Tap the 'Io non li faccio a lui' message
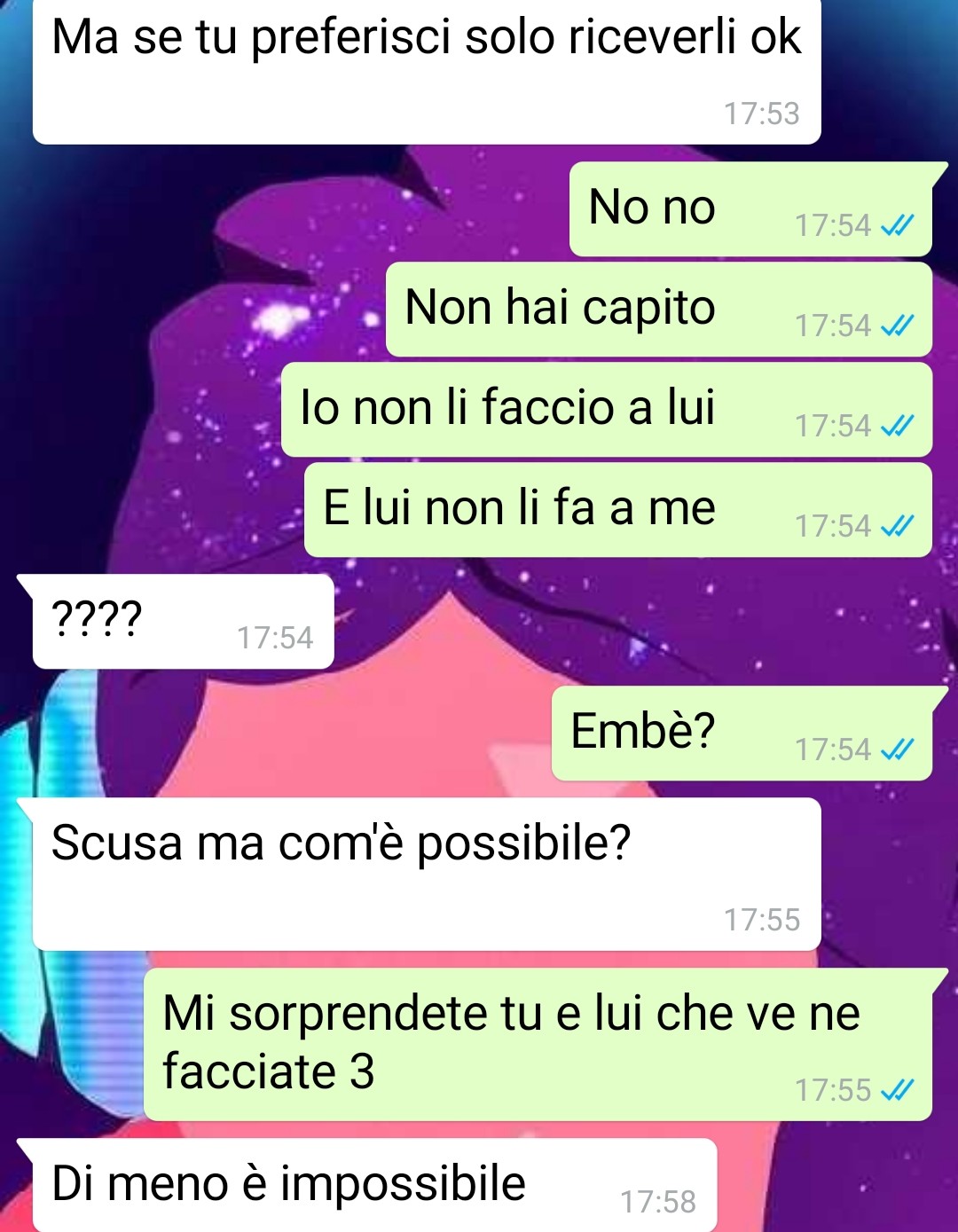Image resolution: width=958 pixels, height=1232 pixels. point(607,410)
